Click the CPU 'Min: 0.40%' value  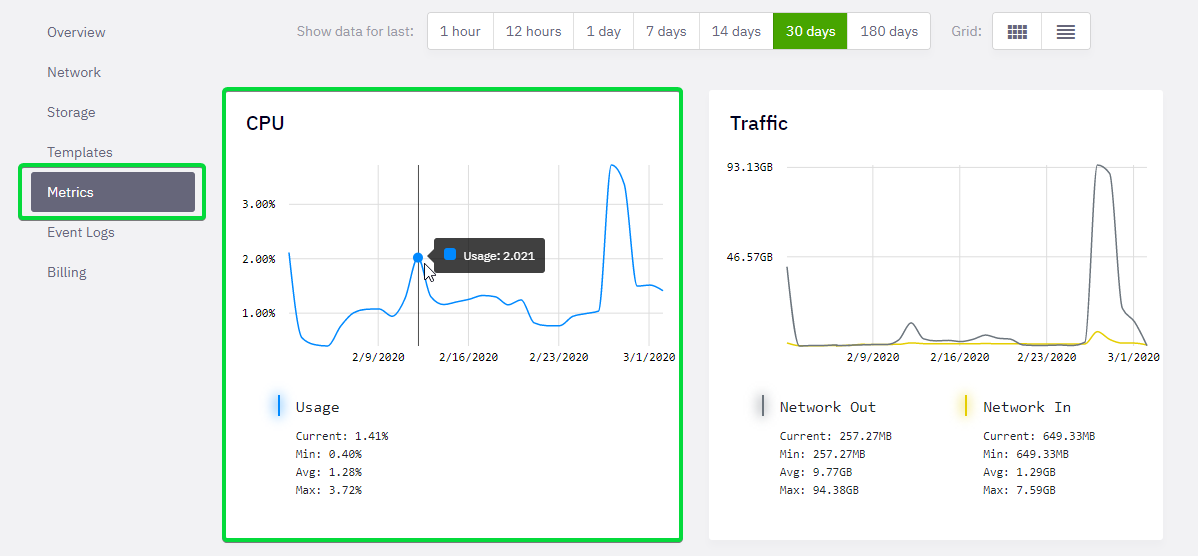329,454
